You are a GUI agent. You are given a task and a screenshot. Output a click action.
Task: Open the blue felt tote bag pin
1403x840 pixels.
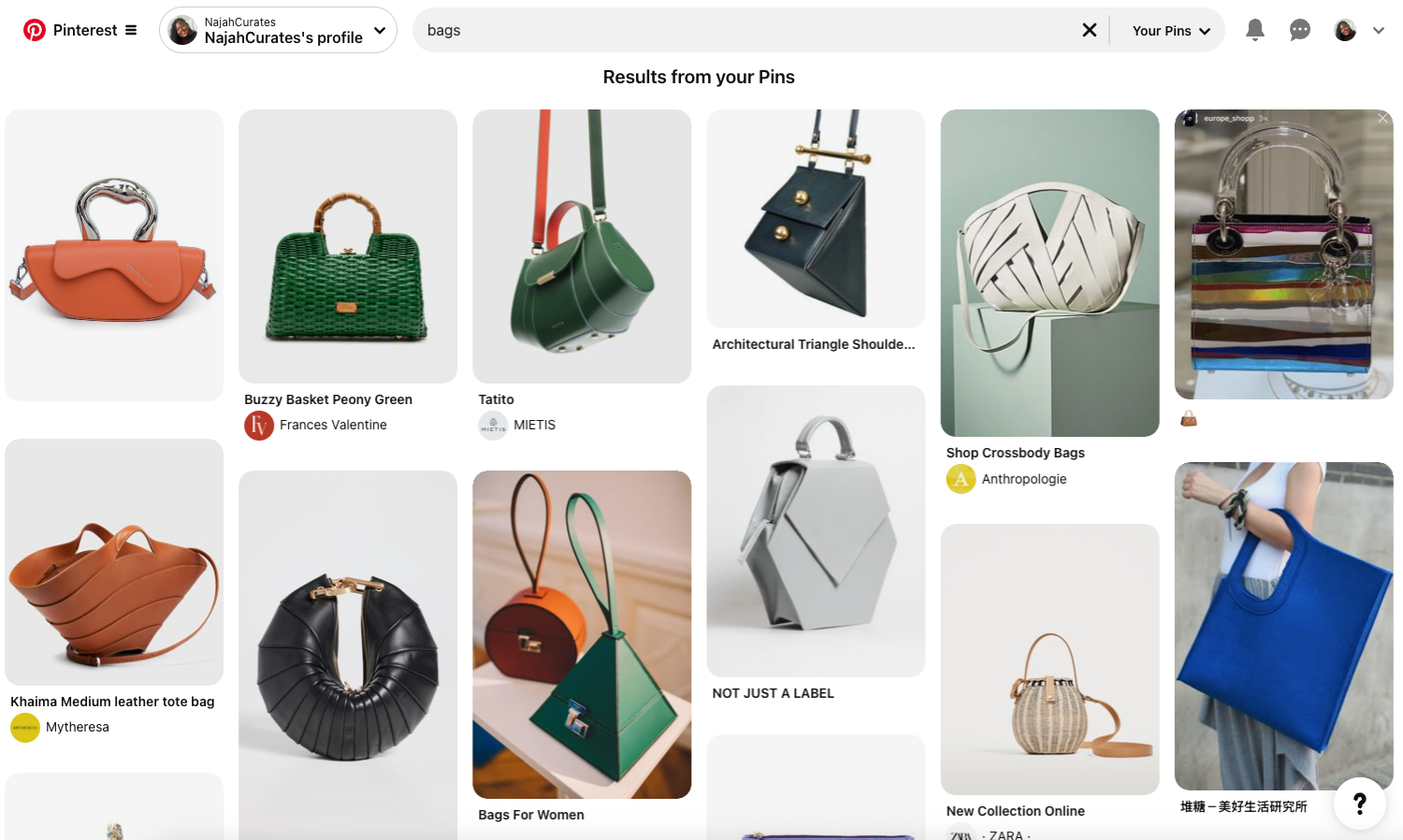(1283, 626)
